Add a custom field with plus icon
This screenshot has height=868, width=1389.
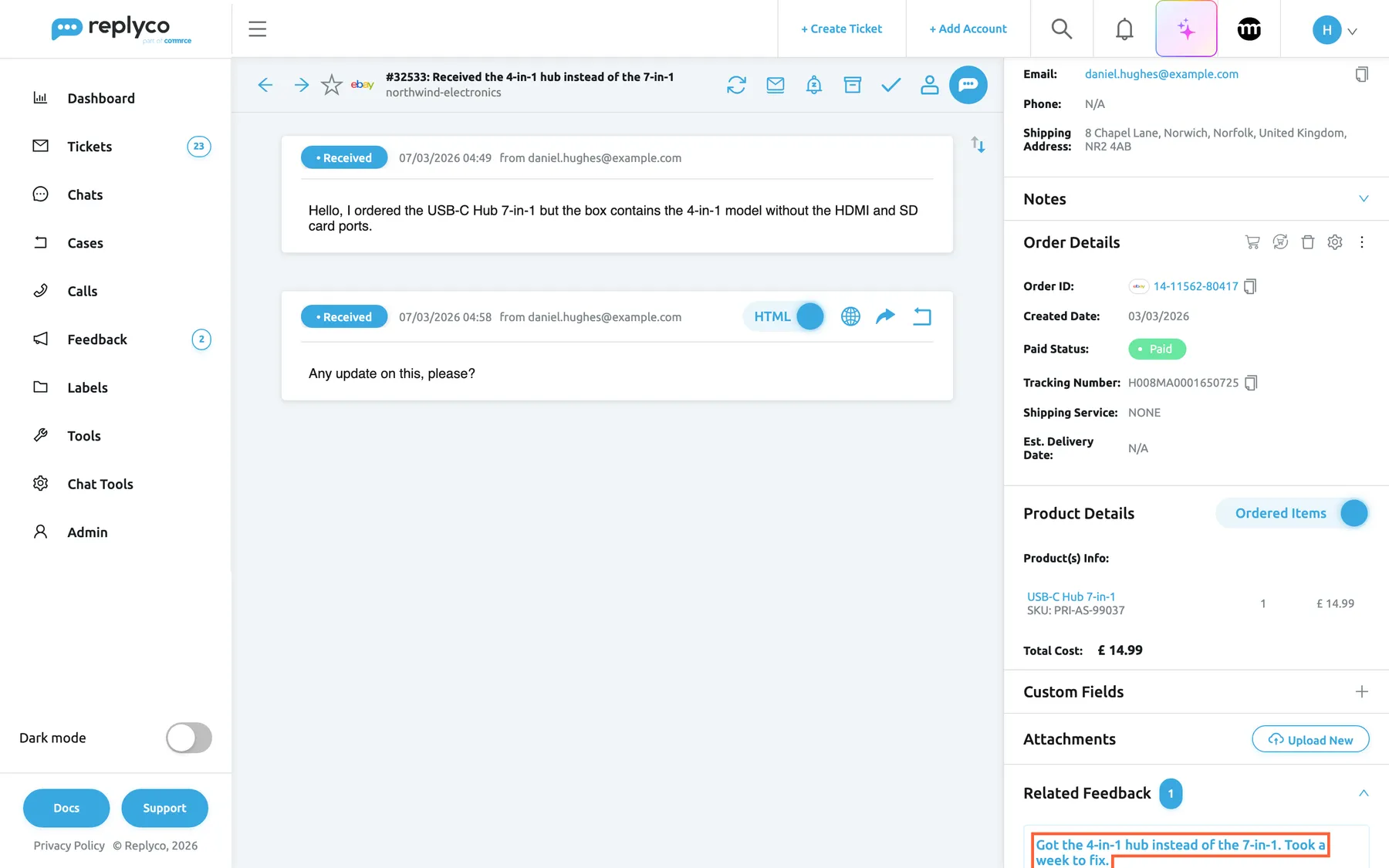pyautogui.click(x=1362, y=691)
